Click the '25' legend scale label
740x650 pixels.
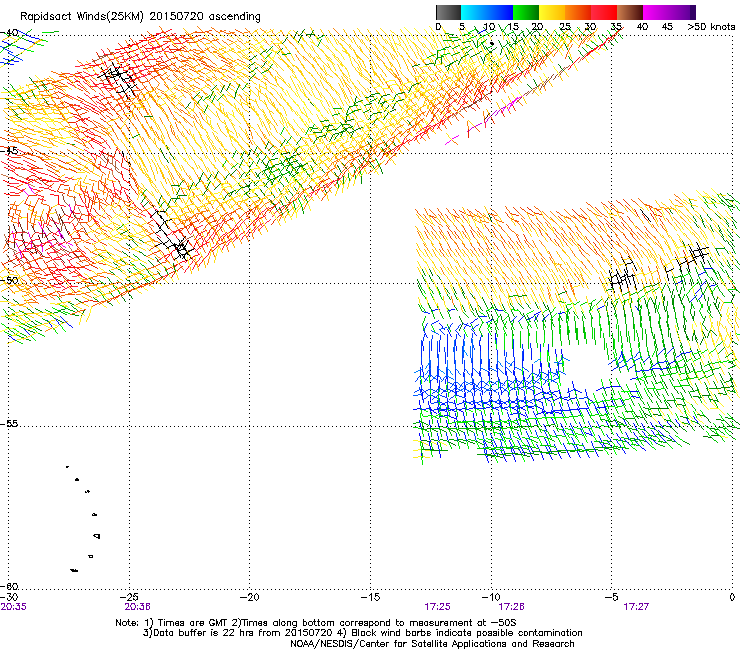(x=565, y=26)
